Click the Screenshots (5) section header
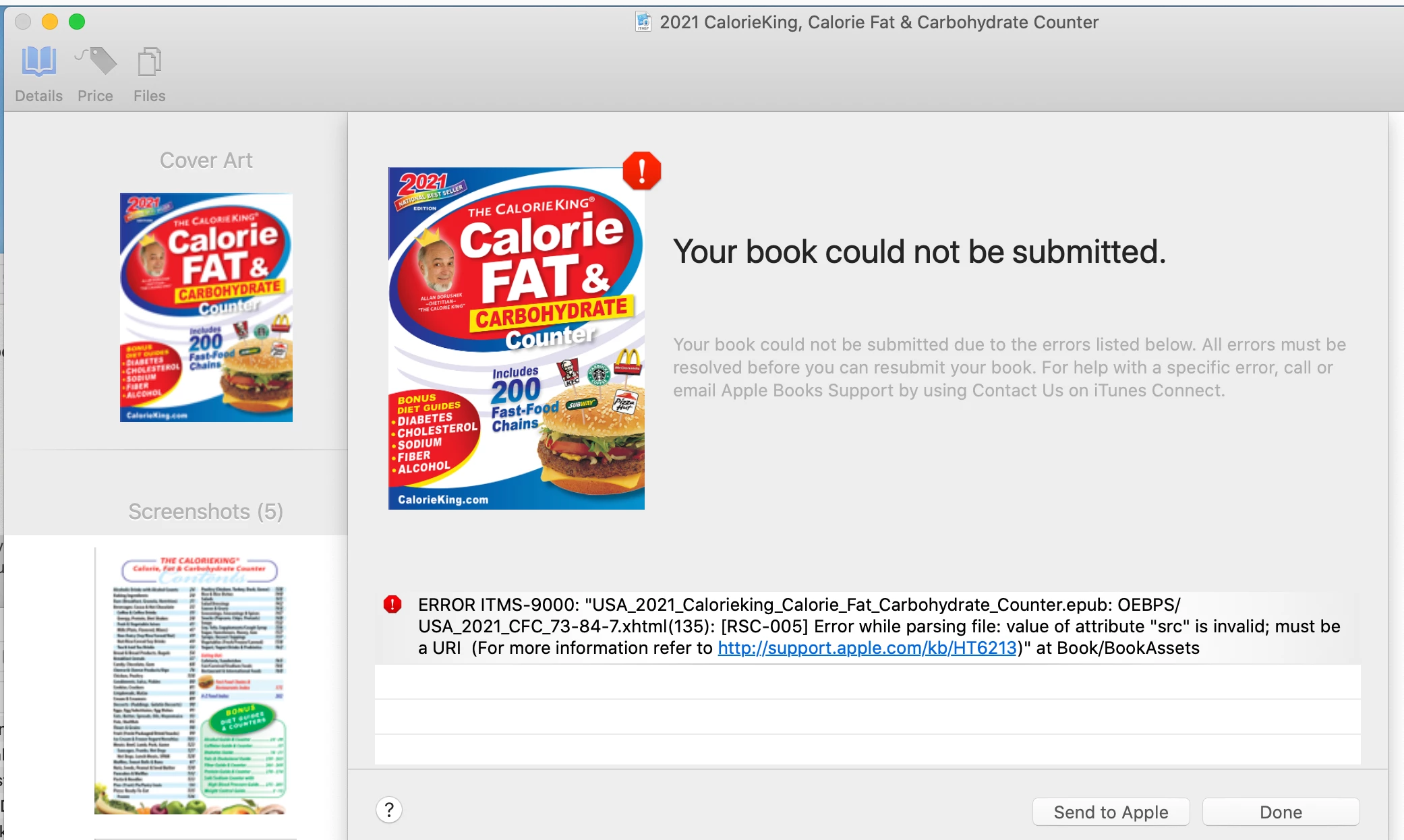 [x=206, y=512]
